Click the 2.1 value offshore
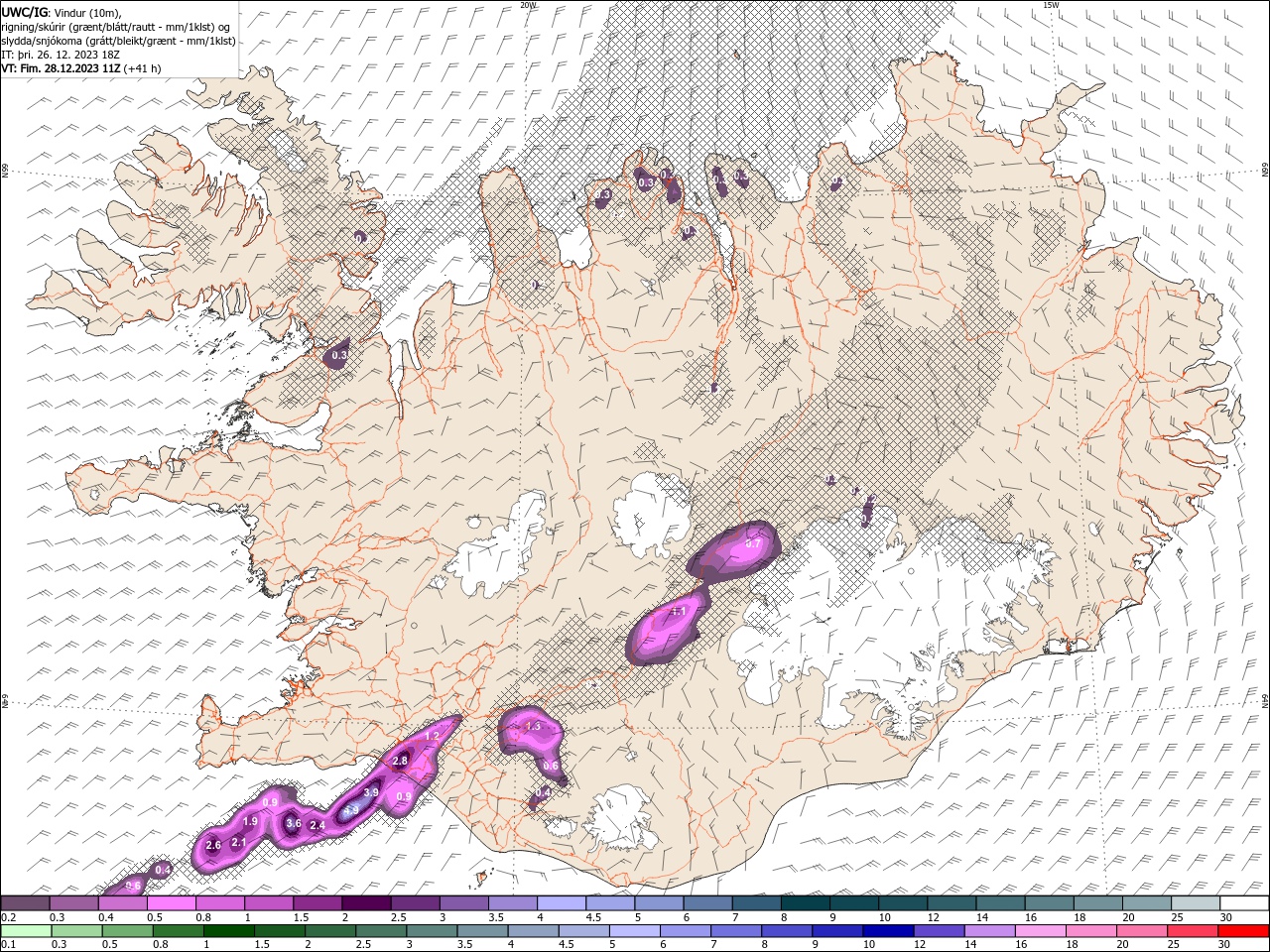This screenshot has width=1270, height=952. [238, 842]
